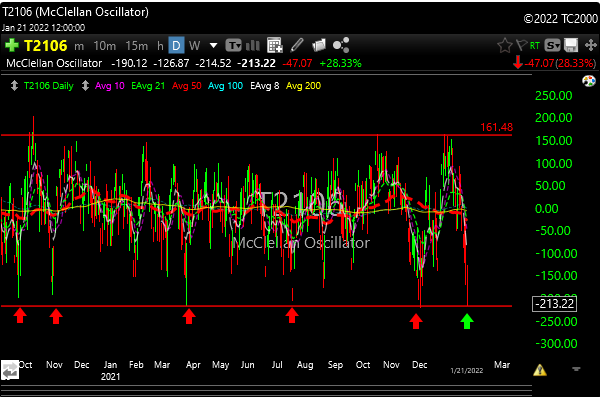Image resolution: width=600 pixels, height=397 pixels.
Task: Open the chart template T icon
Action: tap(233, 46)
